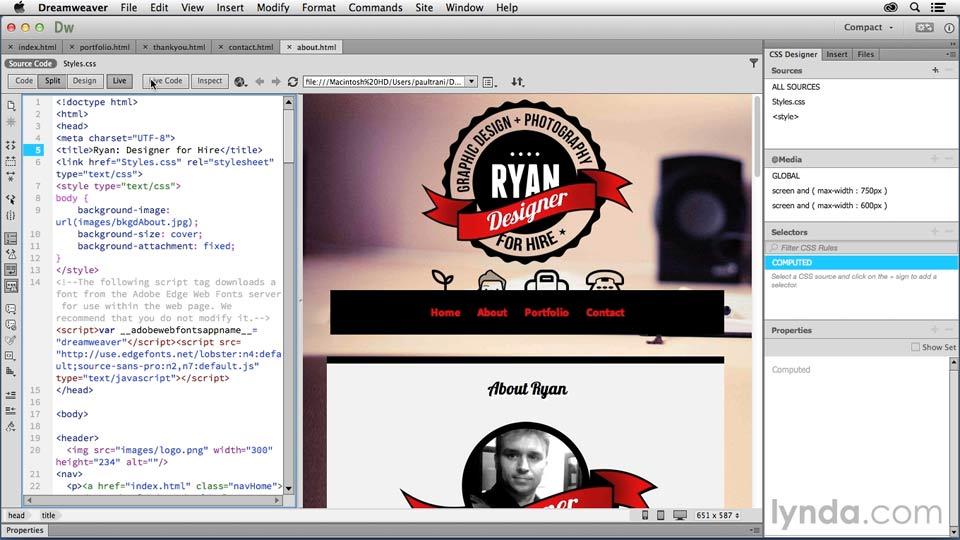Image resolution: width=960 pixels, height=540 pixels.
Task: Select tablet size icon in status bar
Action: (x=660, y=516)
